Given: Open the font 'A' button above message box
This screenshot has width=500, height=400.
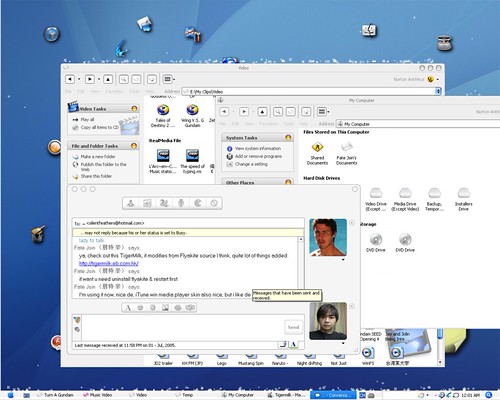Looking at the screenshot, I should [x=128, y=308].
